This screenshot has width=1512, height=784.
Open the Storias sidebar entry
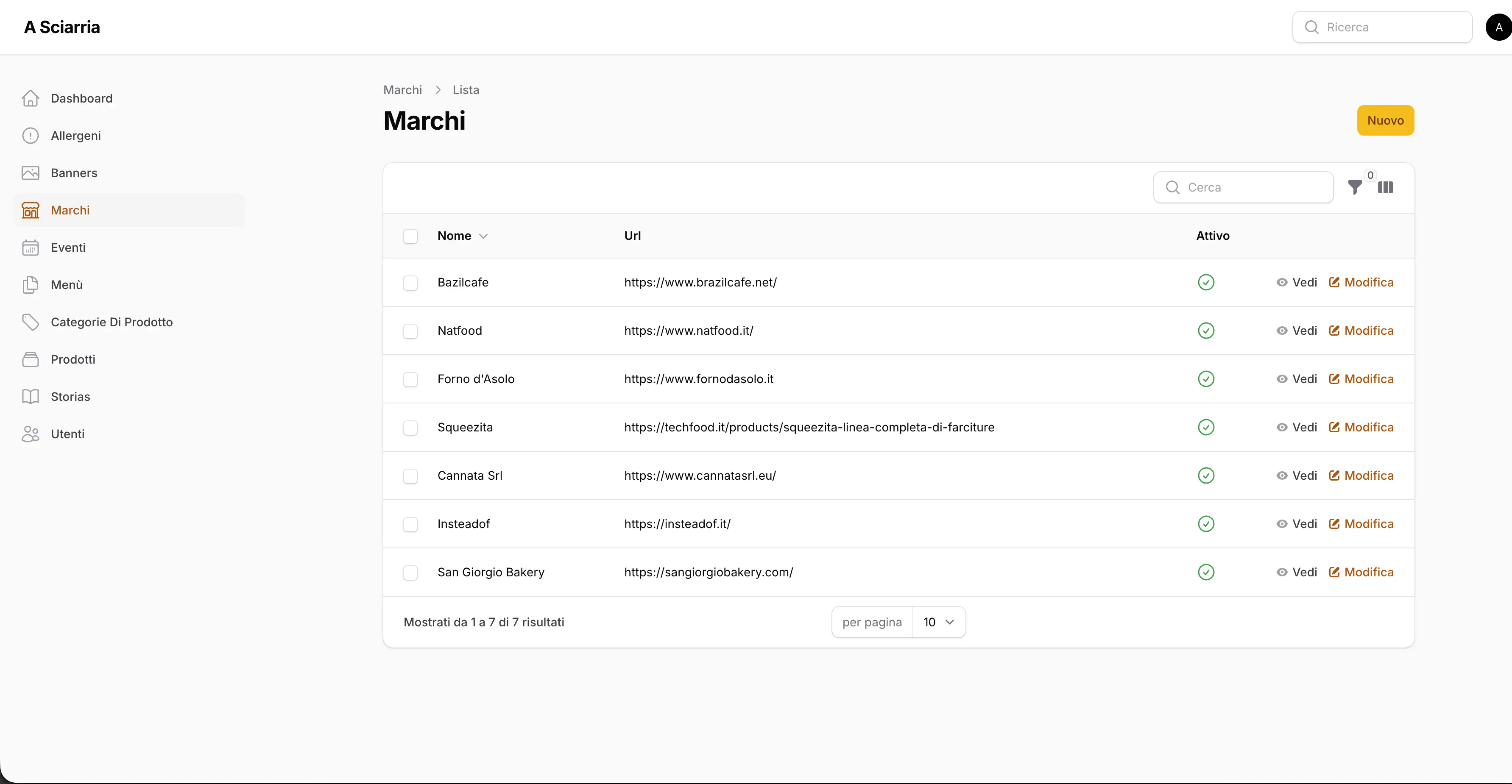(x=129, y=397)
